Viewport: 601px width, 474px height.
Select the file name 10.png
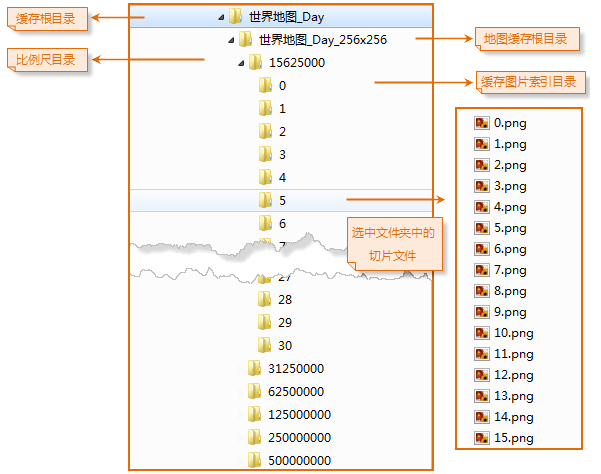coord(514,333)
